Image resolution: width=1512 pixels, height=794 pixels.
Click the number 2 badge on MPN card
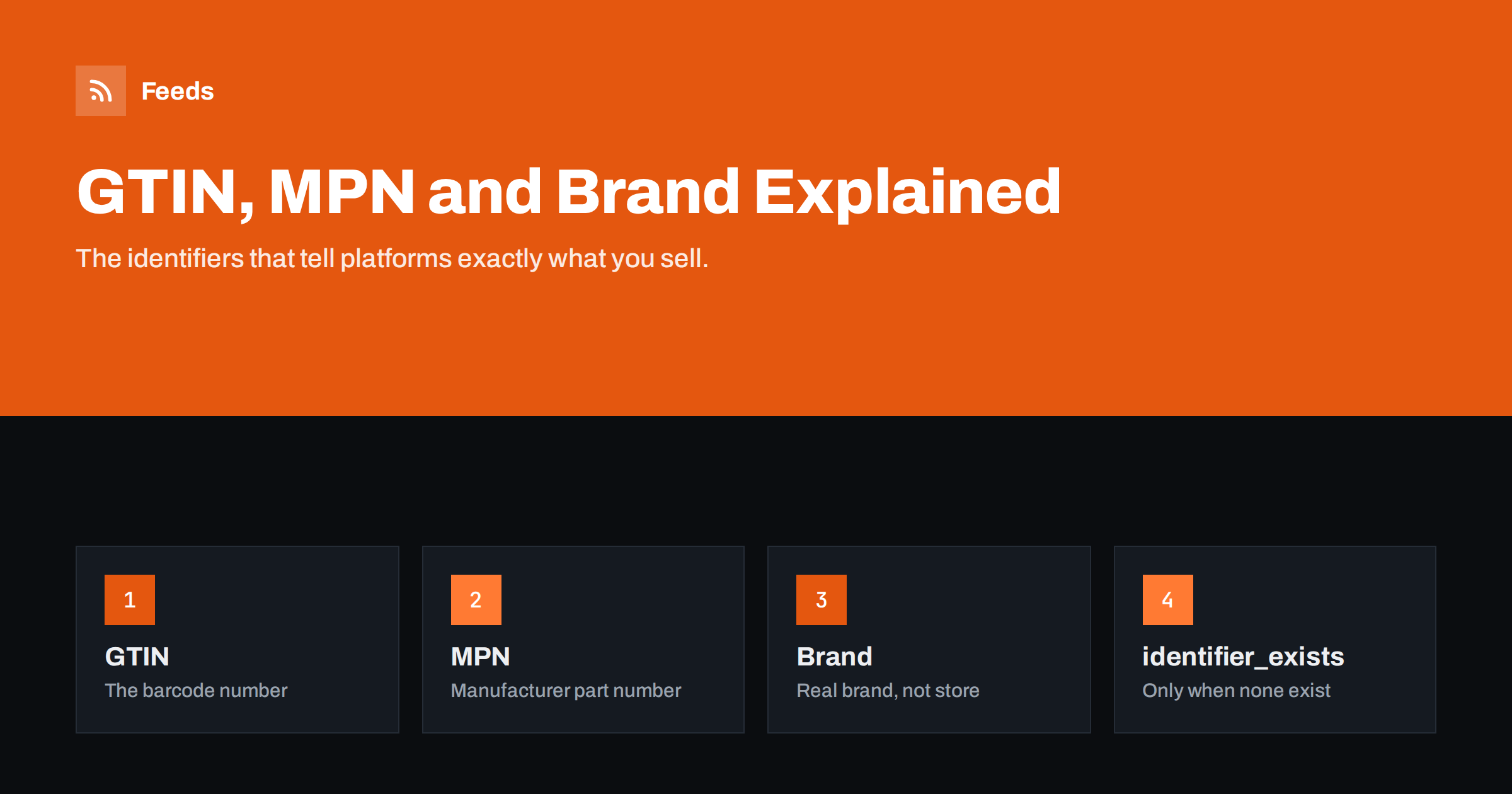pos(476,600)
